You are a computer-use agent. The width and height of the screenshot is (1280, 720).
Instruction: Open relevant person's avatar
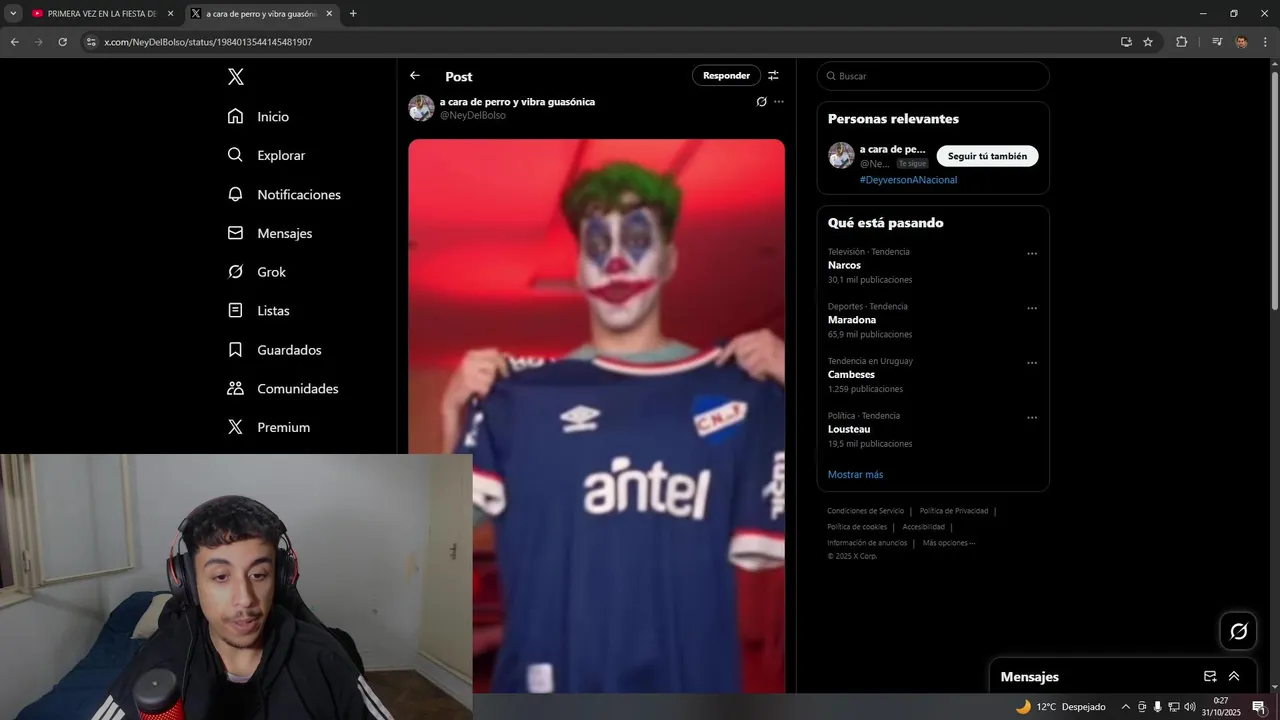841,155
